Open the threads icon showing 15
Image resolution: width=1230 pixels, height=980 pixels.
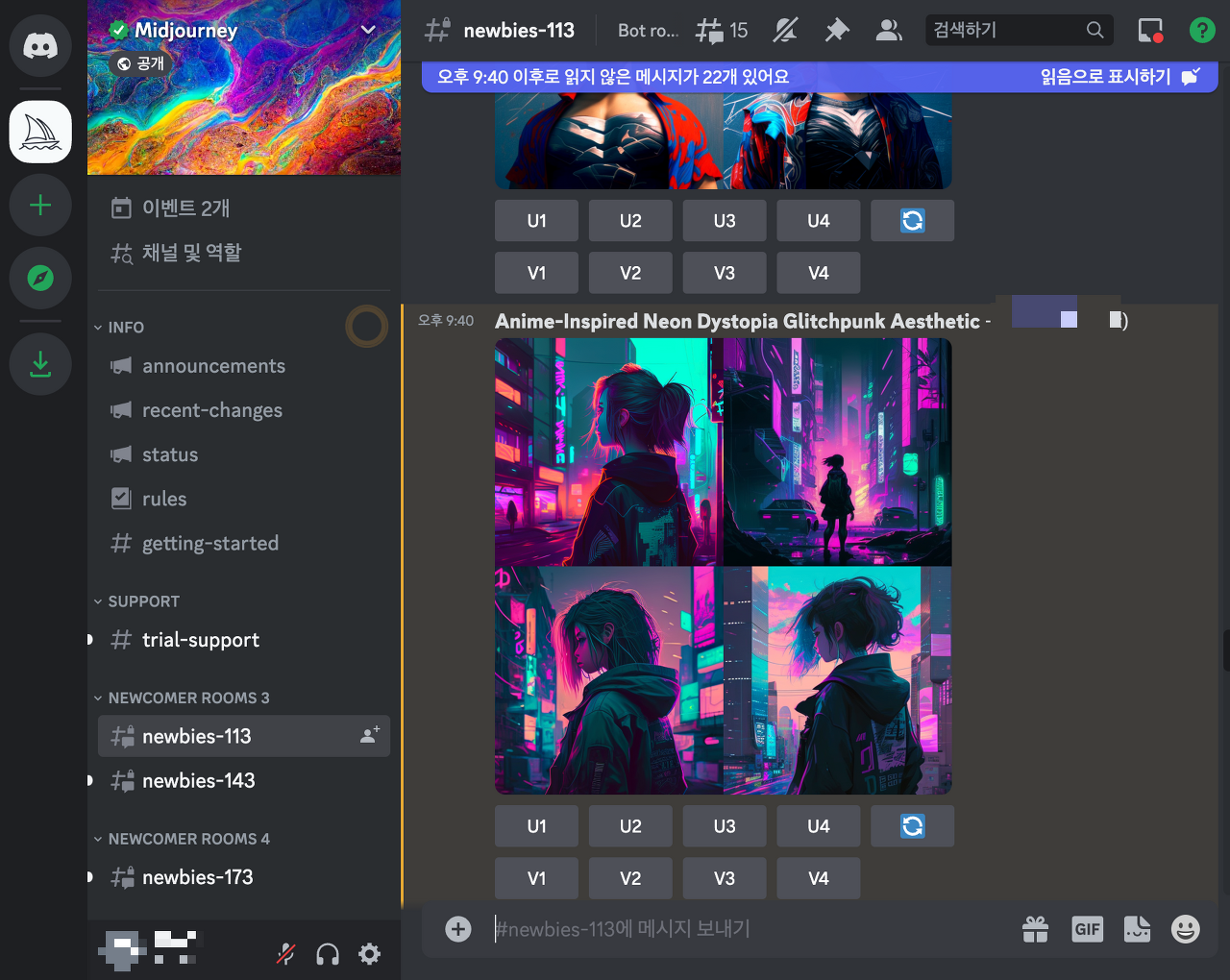click(721, 31)
